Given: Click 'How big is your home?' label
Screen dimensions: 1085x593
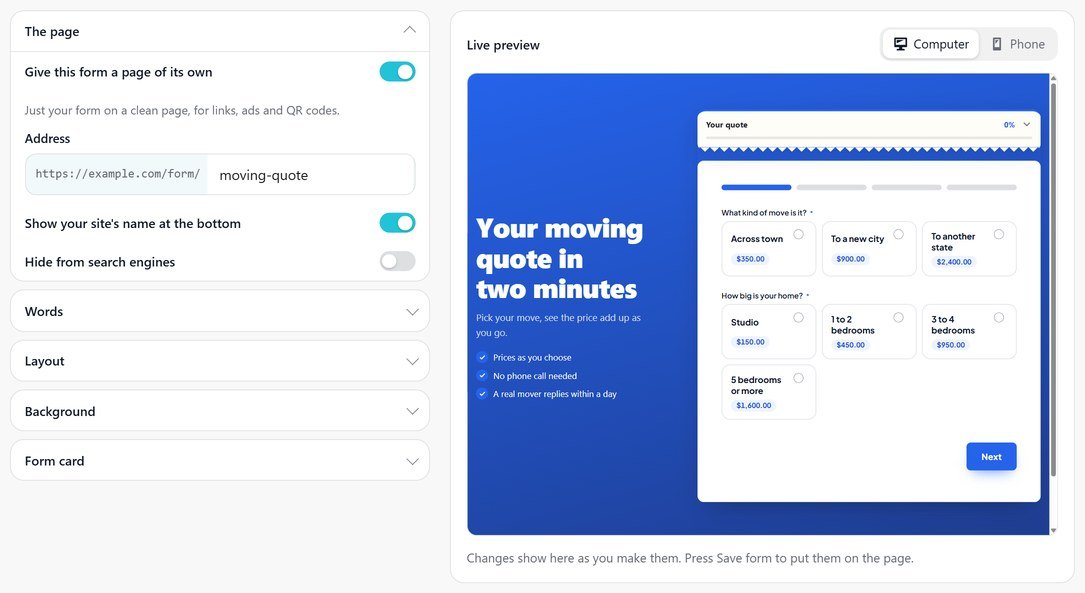Looking at the screenshot, I should click(762, 295).
